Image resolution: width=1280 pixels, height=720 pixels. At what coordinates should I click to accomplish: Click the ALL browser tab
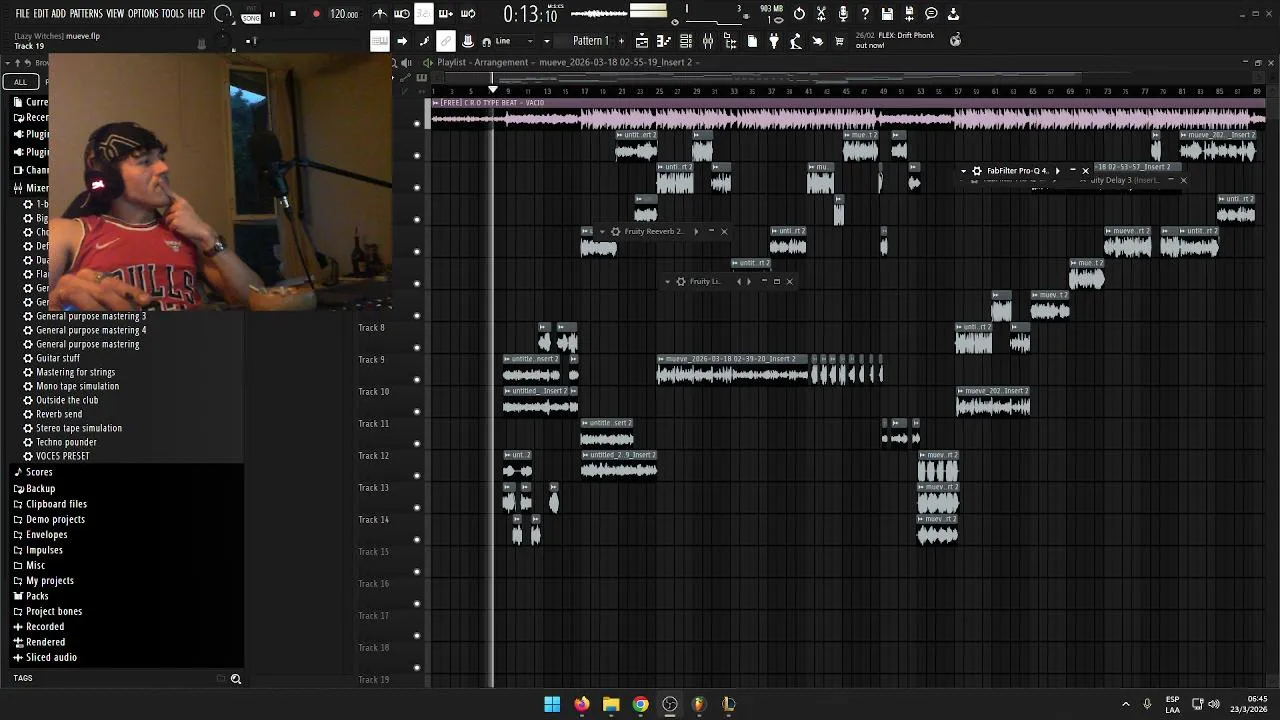coord(20,82)
